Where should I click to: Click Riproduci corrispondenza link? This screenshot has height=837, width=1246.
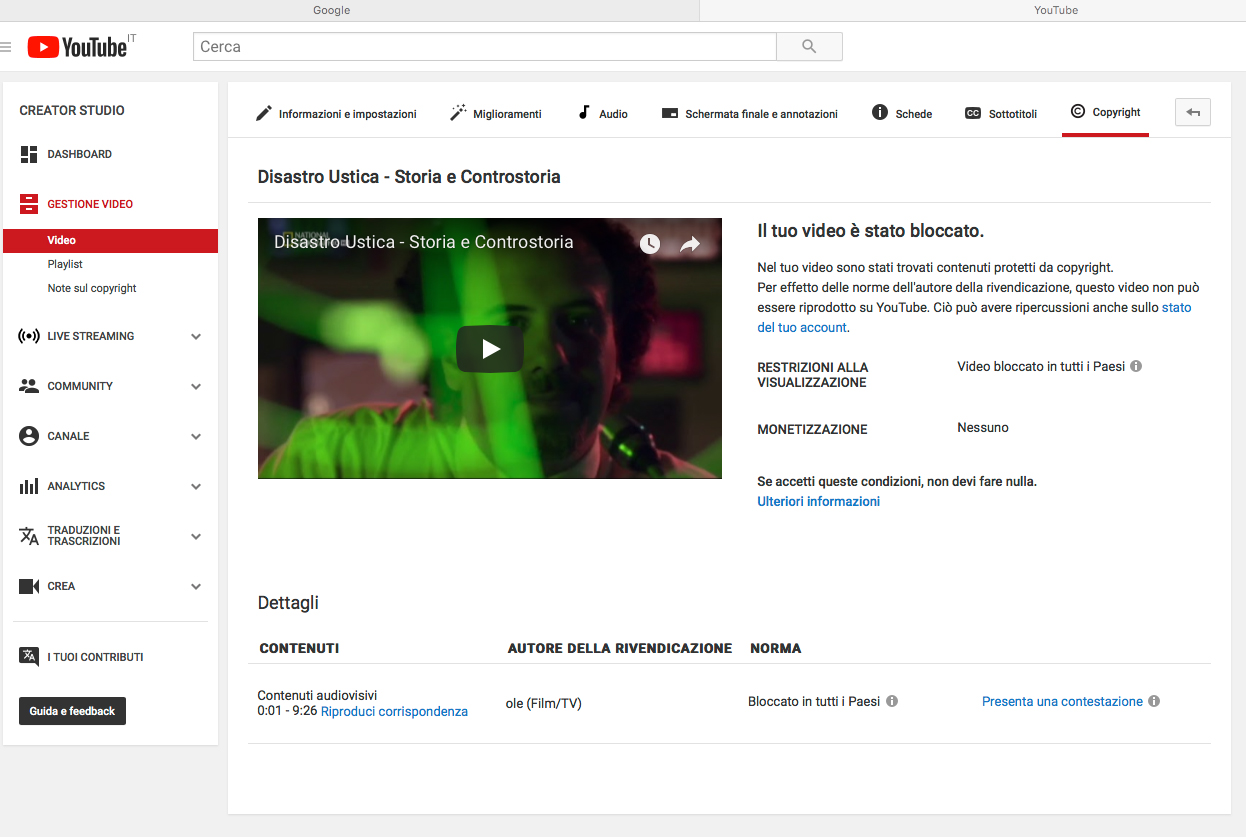(394, 712)
